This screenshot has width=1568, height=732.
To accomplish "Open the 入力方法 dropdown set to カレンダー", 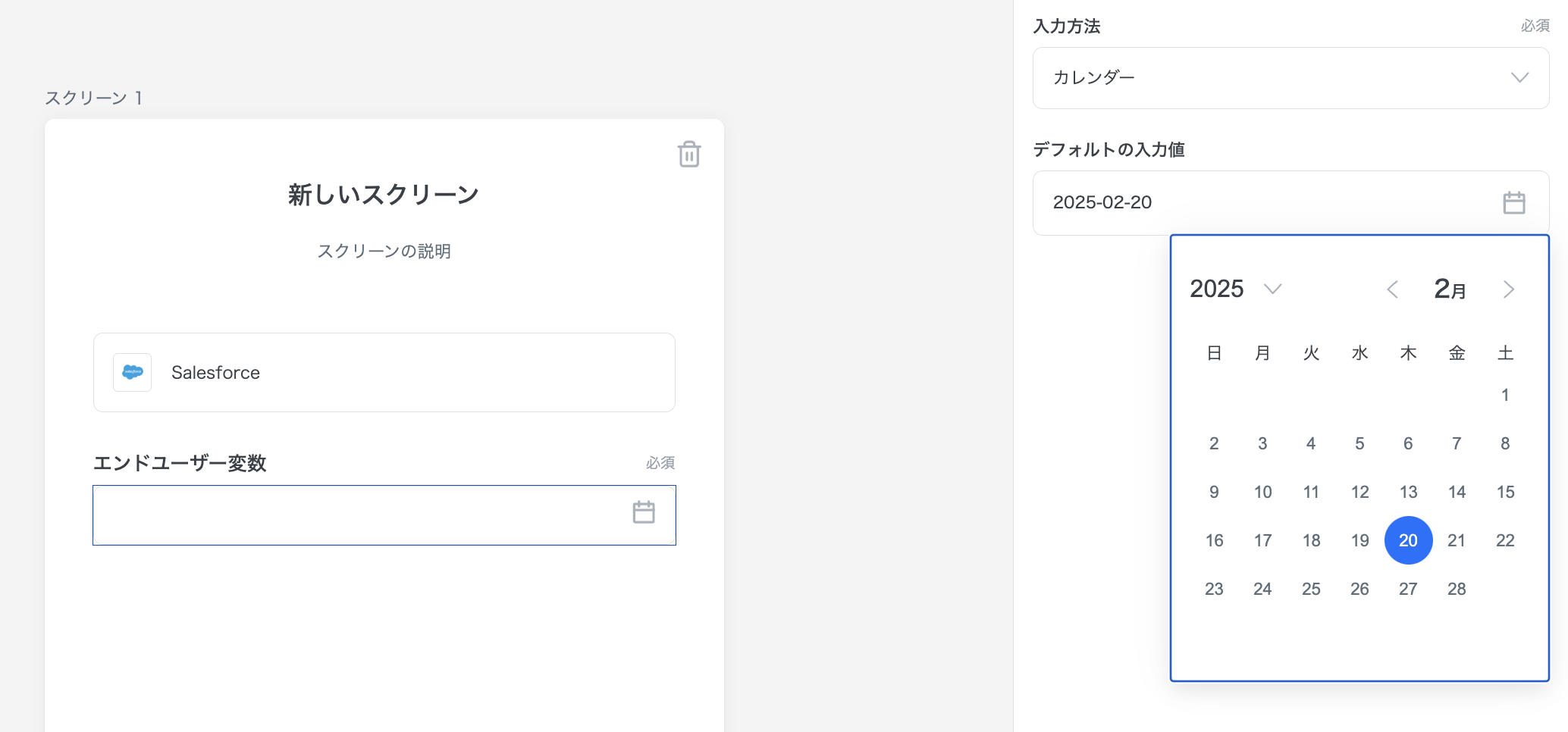I will 1289,78.
